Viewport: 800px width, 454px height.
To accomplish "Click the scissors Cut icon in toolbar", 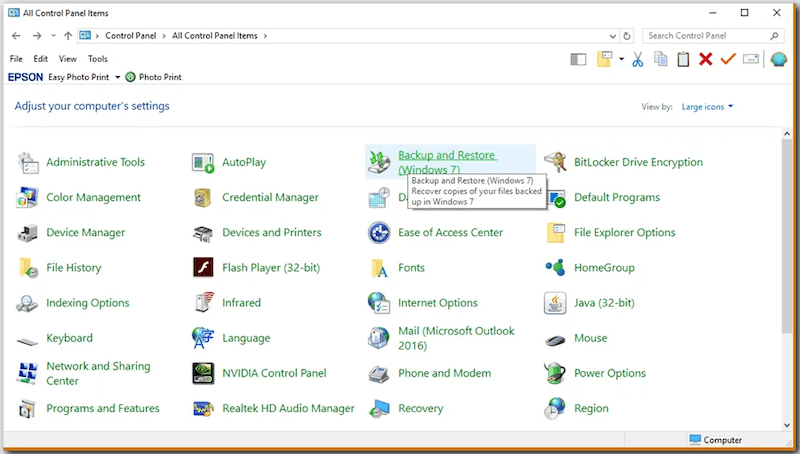I will click(x=639, y=59).
